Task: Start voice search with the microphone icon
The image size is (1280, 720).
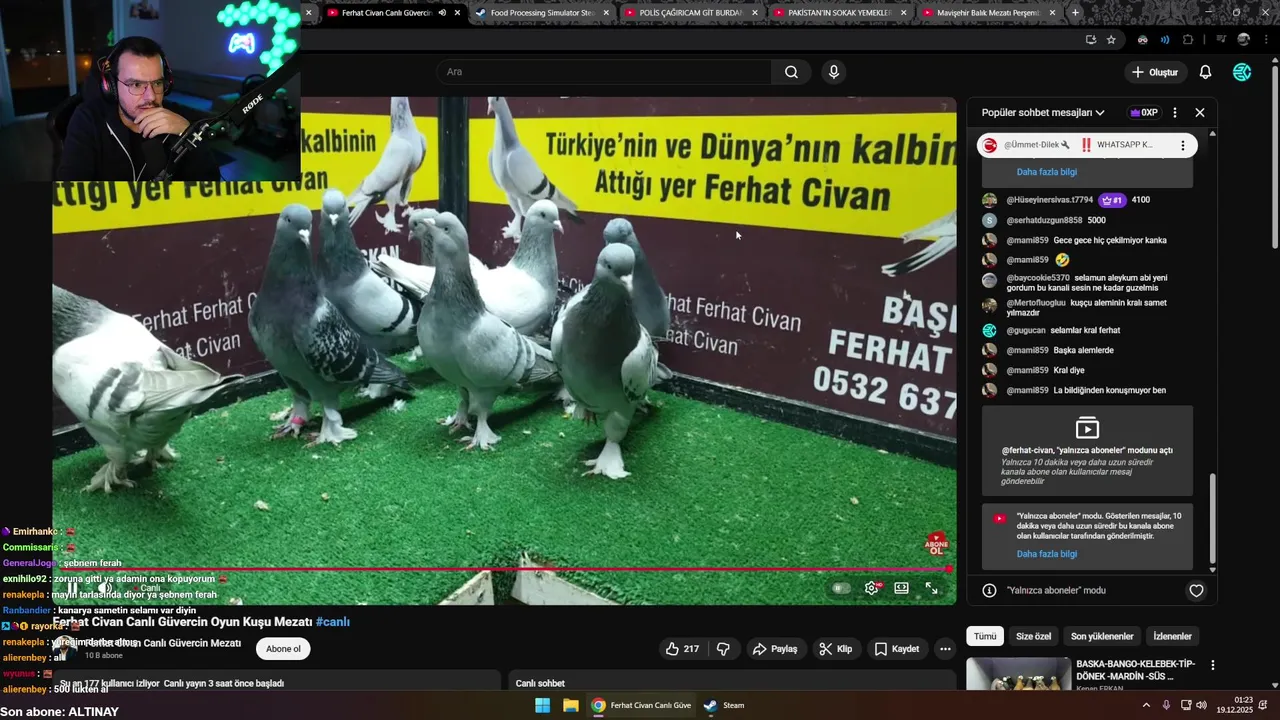Action: pos(833,72)
